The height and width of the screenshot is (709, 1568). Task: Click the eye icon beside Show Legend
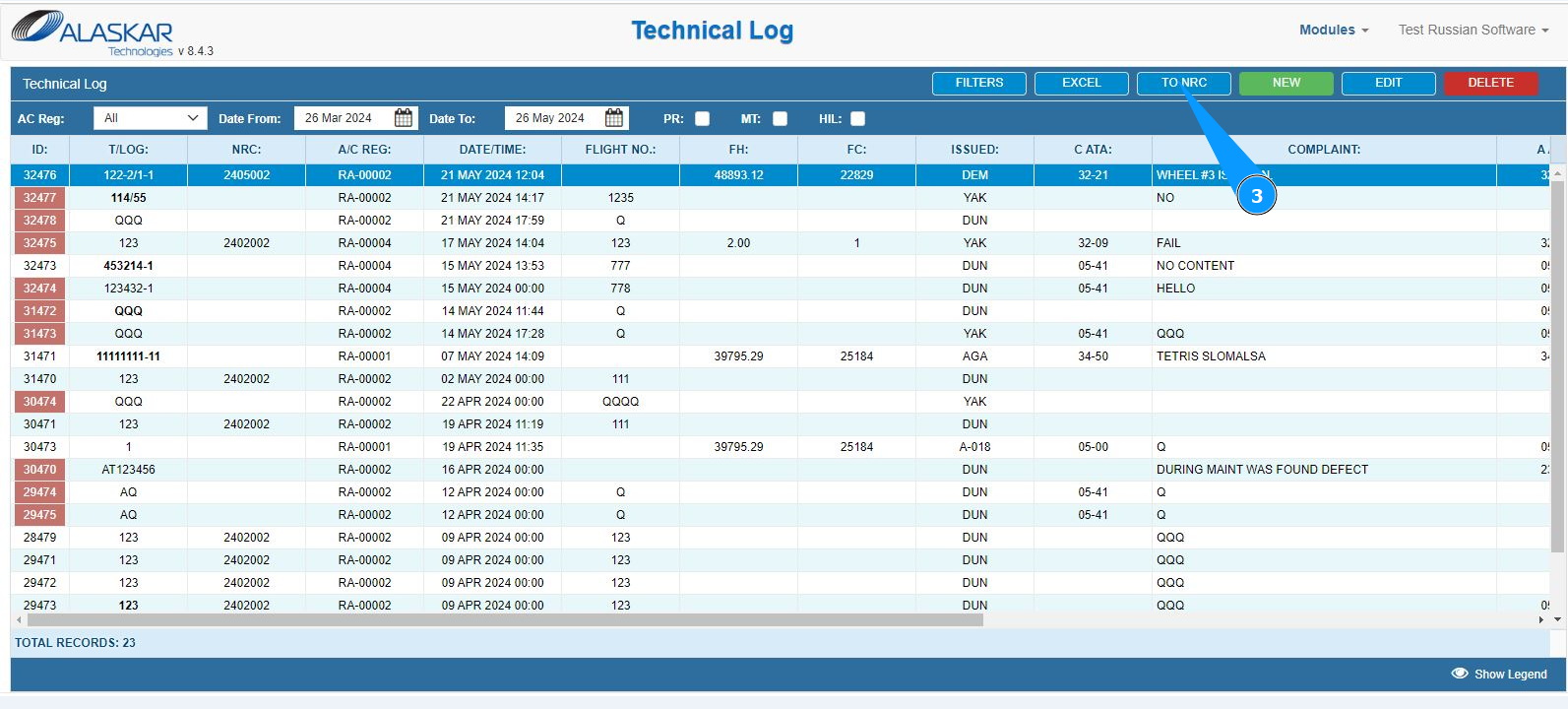[1460, 674]
